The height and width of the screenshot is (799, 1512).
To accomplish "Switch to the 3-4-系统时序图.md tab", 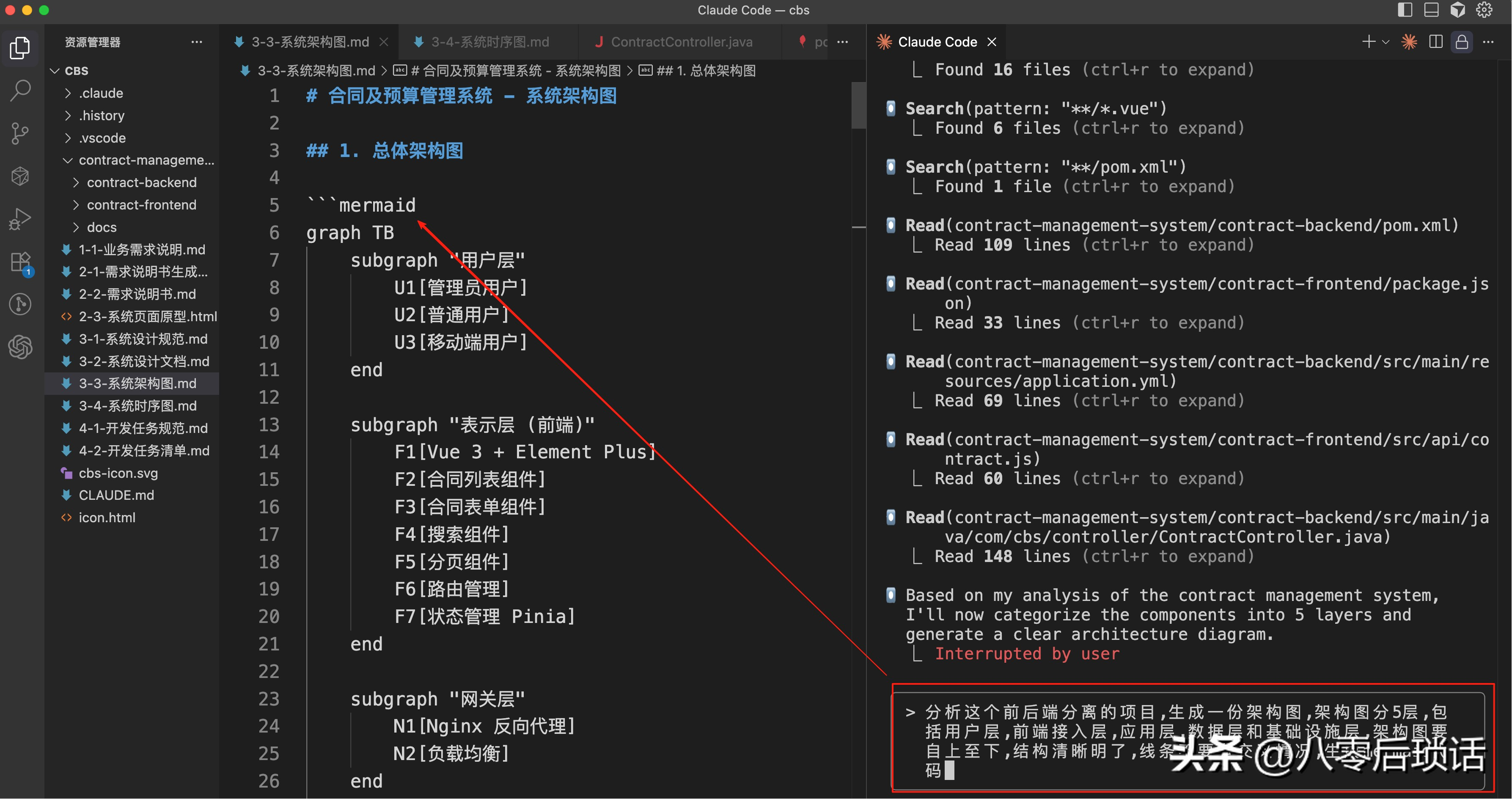I will click(489, 41).
